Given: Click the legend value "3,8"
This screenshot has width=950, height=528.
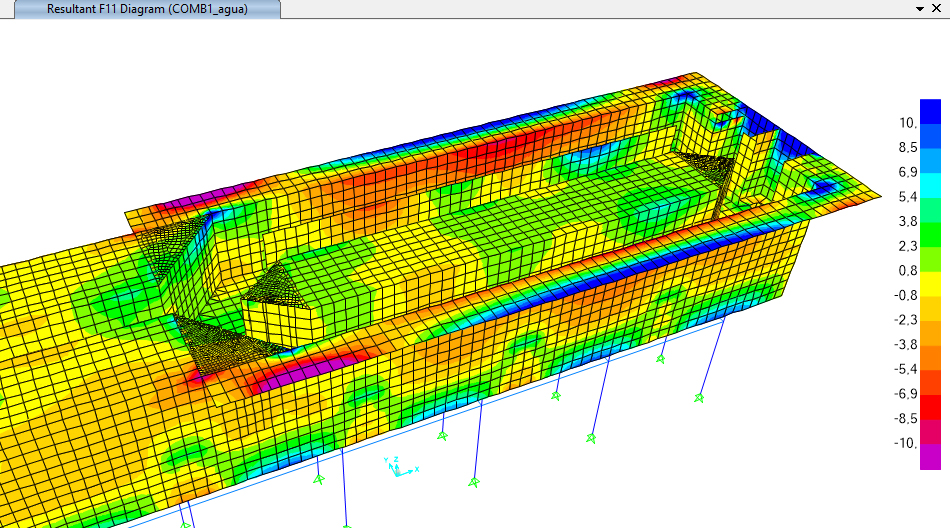Looking at the screenshot, I should tap(908, 221).
